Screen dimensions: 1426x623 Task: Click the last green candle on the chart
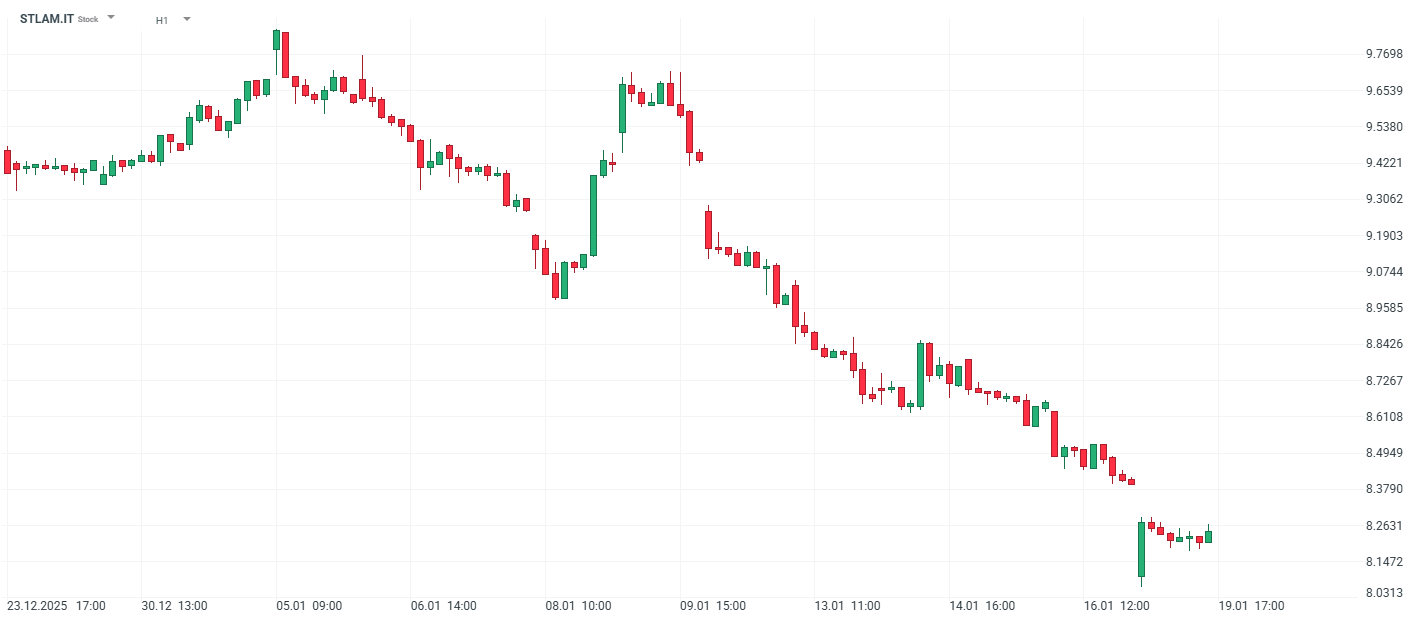1208,536
